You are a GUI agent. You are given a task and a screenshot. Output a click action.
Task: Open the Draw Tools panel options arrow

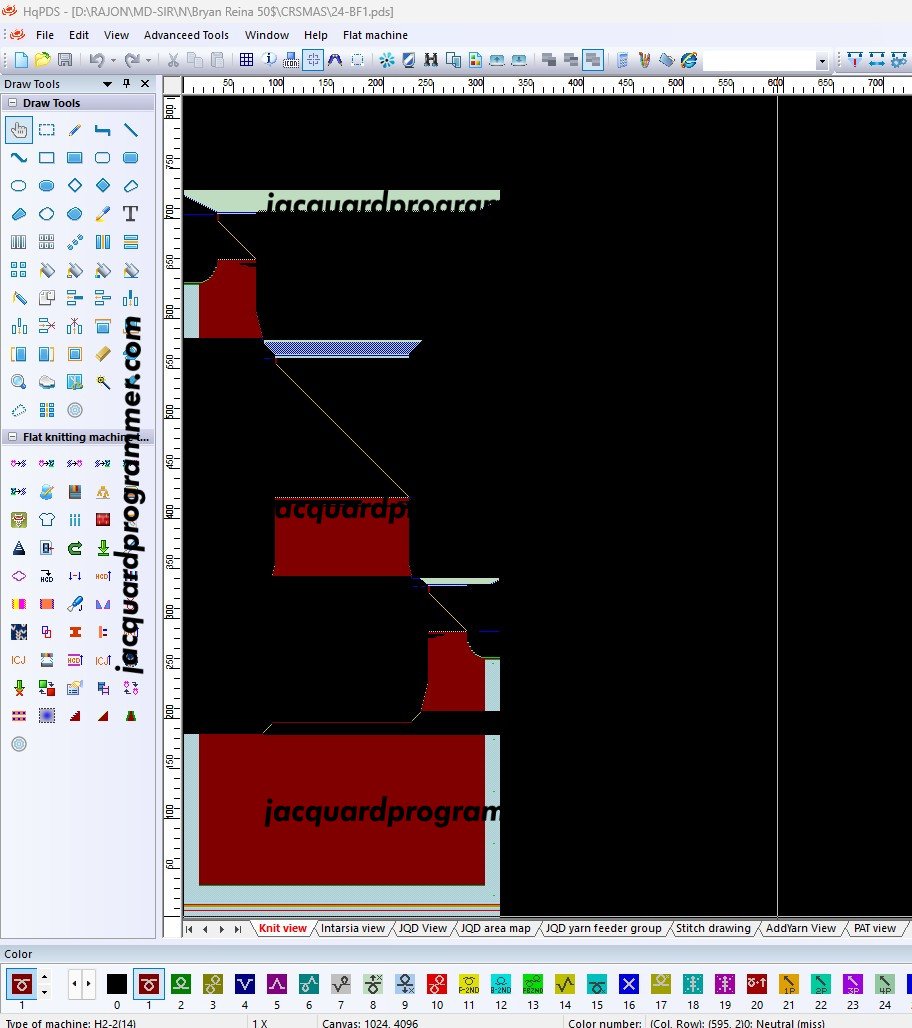tap(107, 84)
